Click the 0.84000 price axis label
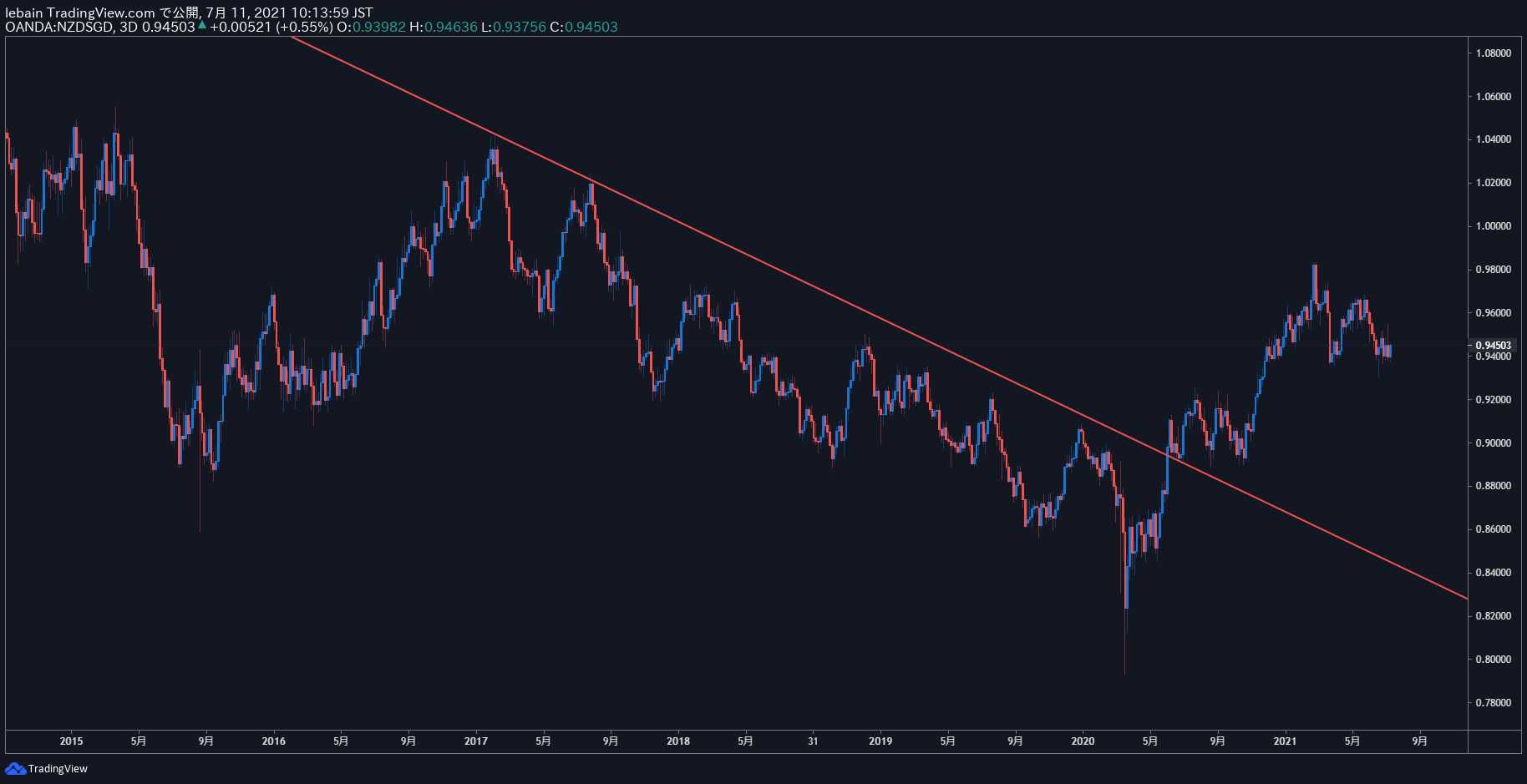 pos(1494,573)
